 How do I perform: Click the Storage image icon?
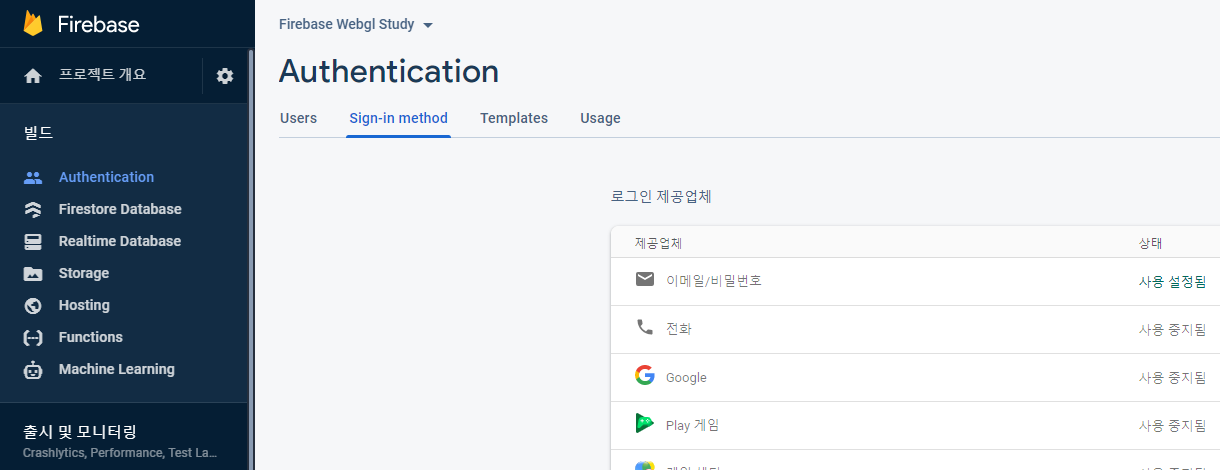pyautogui.click(x=33, y=273)
